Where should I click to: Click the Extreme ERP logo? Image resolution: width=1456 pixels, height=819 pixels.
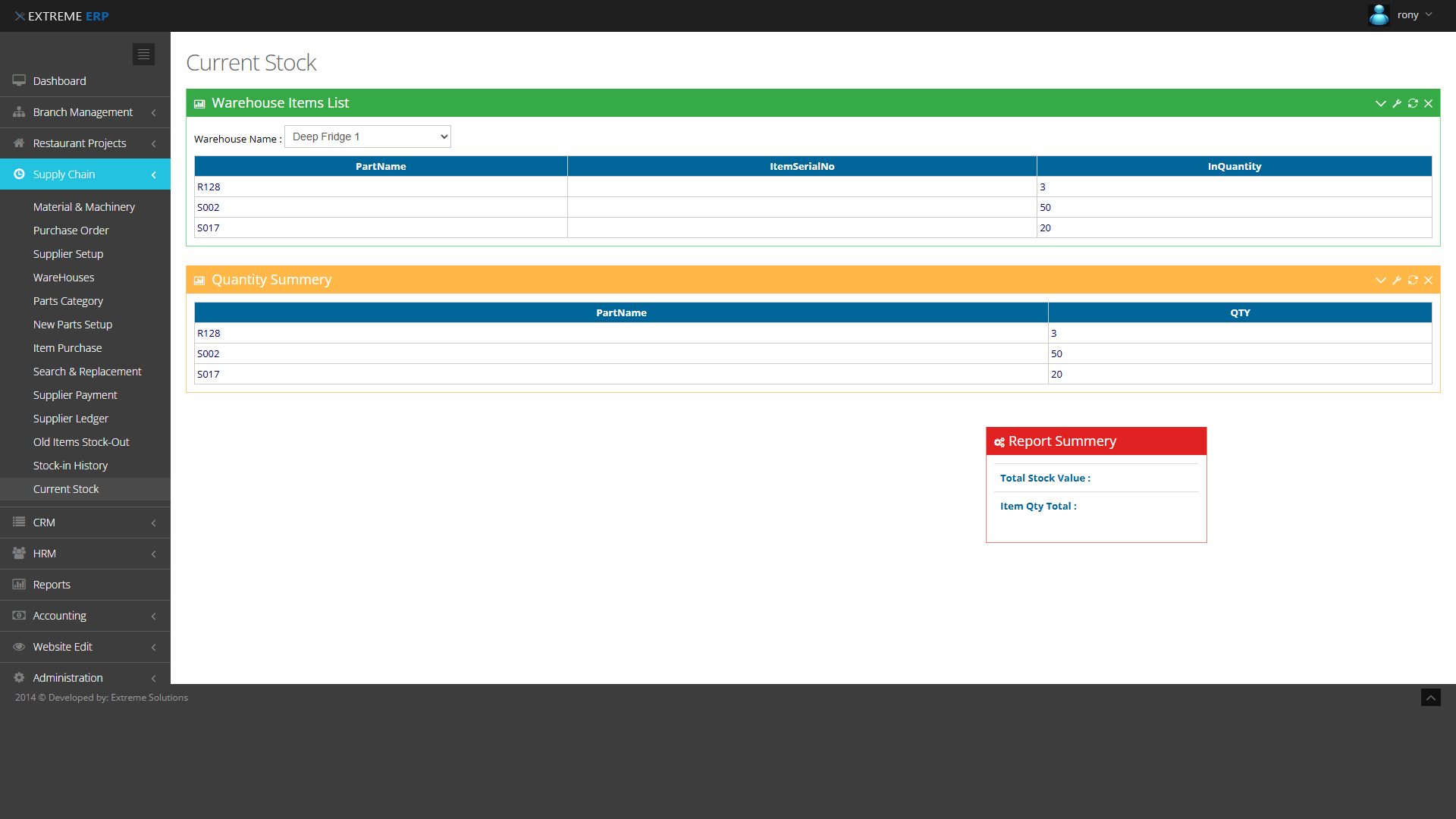coord(61,16)
